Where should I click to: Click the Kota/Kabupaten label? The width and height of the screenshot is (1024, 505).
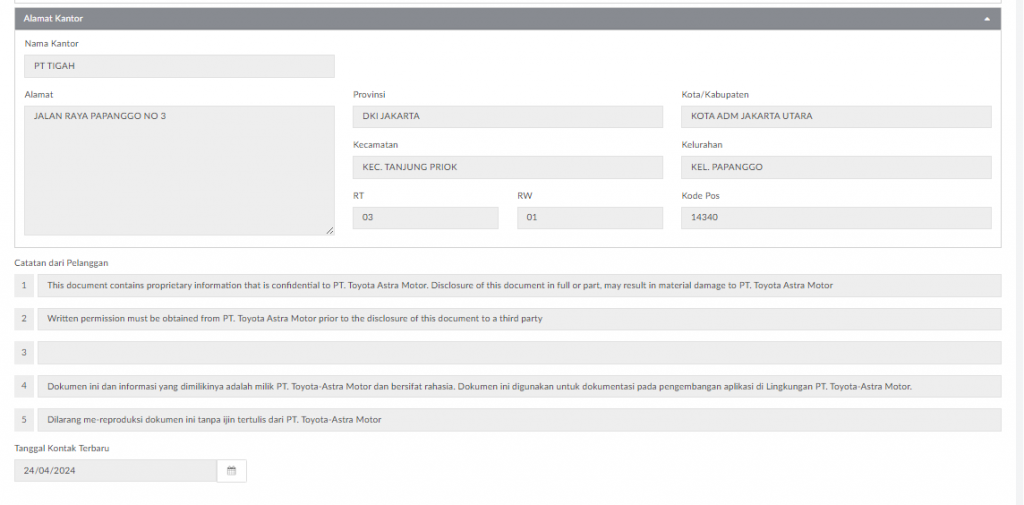[715, 95]
